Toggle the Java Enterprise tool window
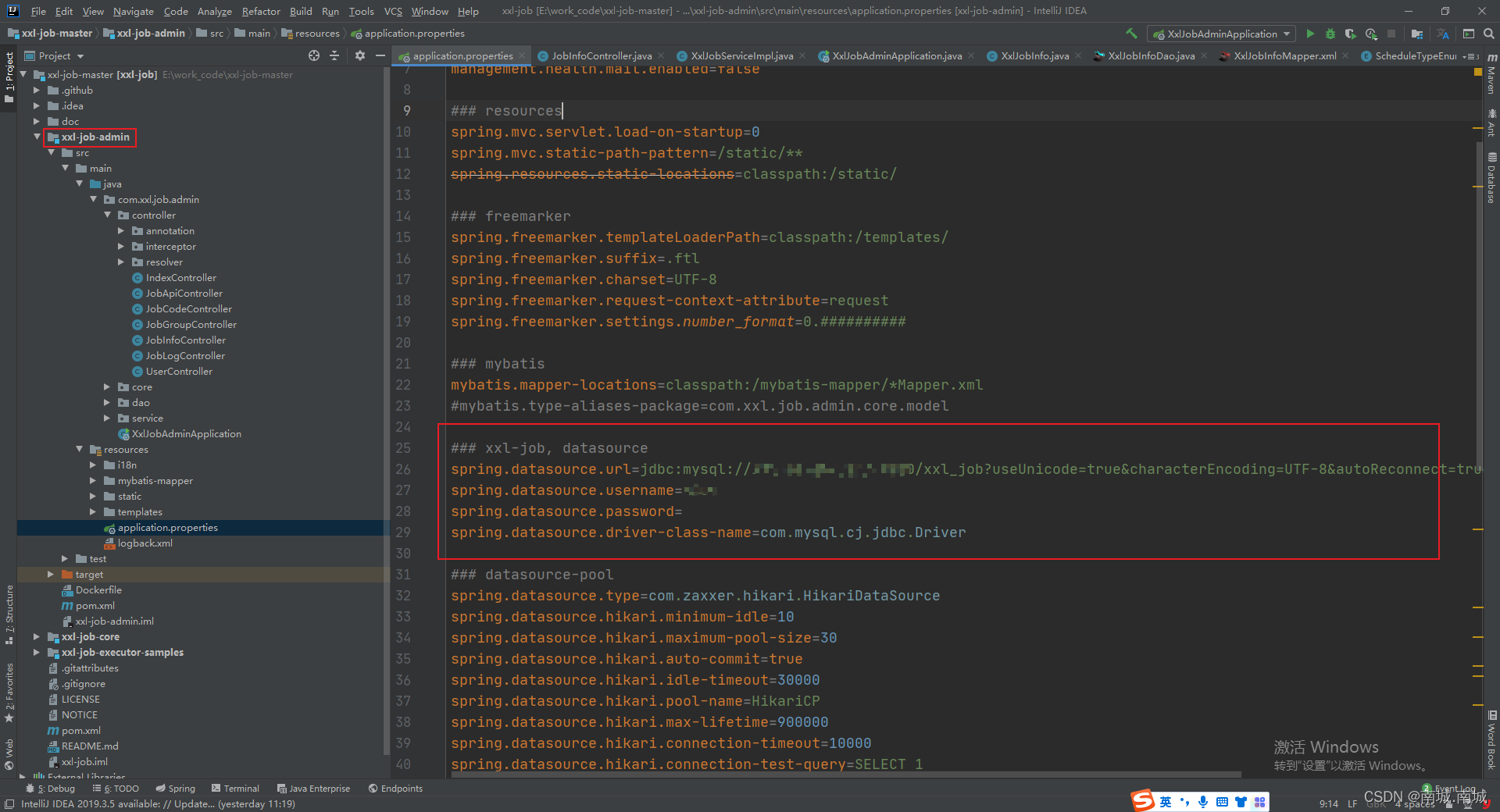 313,789
